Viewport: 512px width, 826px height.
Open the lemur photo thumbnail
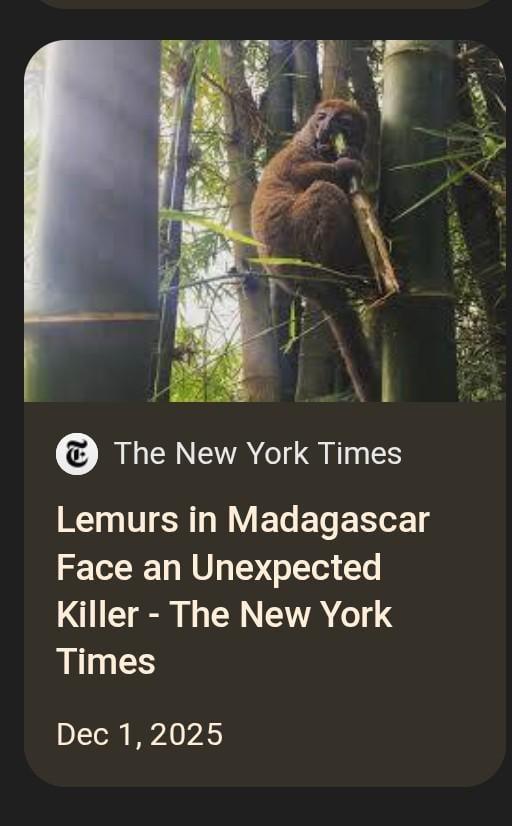265,221
